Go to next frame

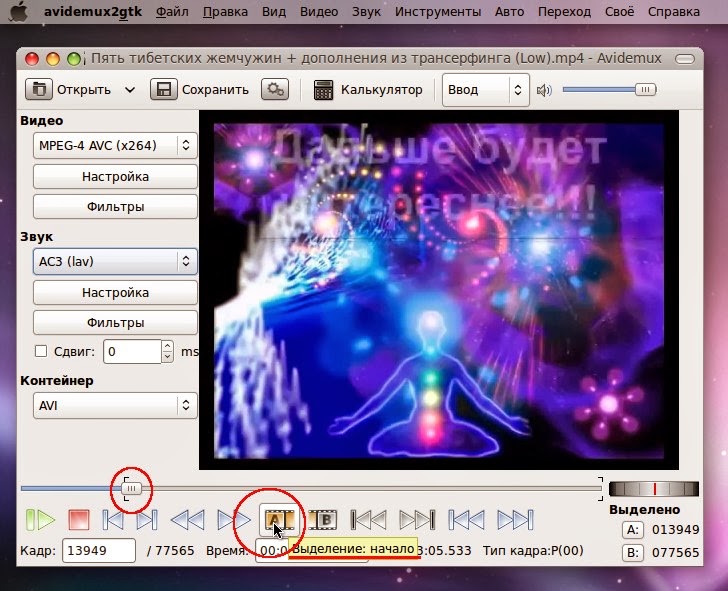(147, 520)
